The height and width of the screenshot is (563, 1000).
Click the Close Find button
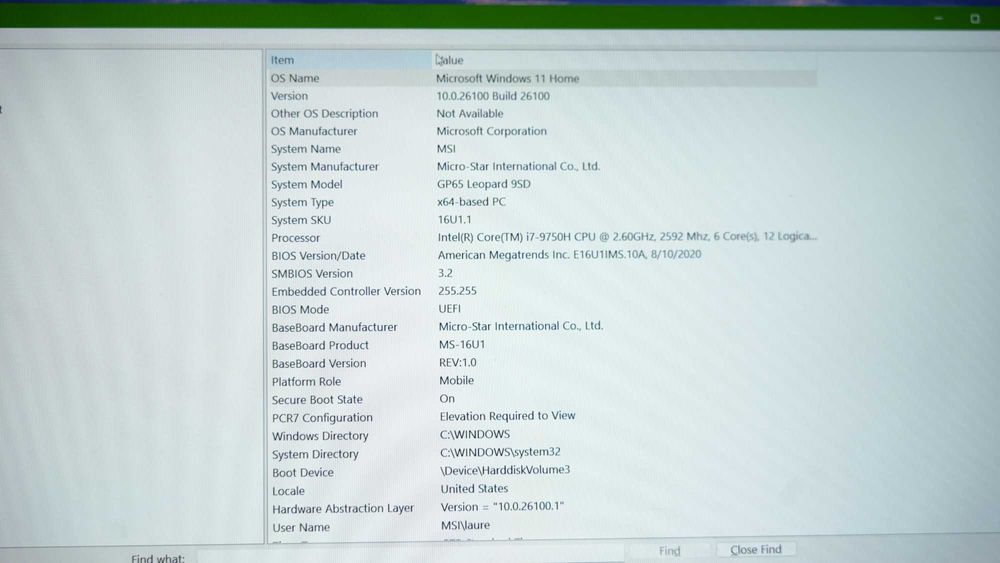[756, 550]
